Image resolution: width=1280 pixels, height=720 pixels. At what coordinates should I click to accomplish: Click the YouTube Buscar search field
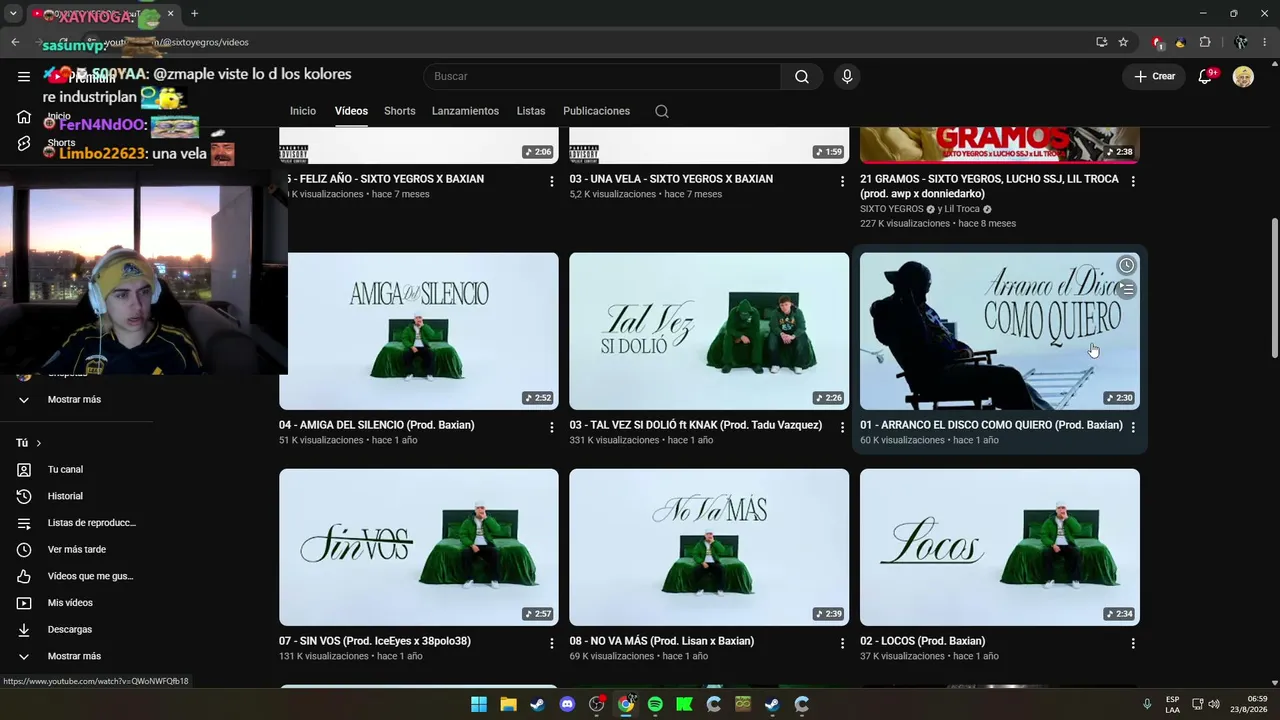(x=602, y=77)
